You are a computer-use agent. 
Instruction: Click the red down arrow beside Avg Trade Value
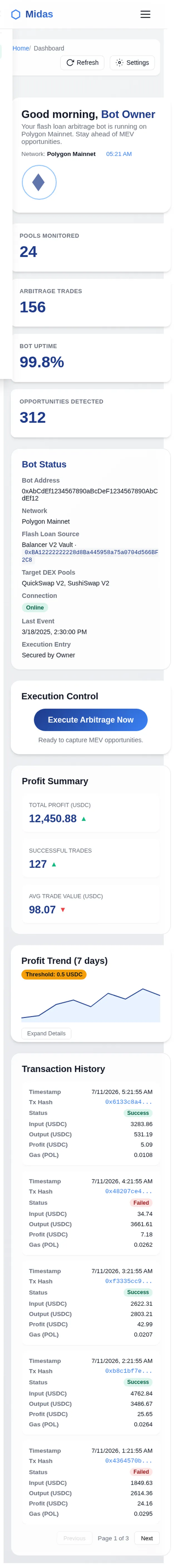coord(63,909)
